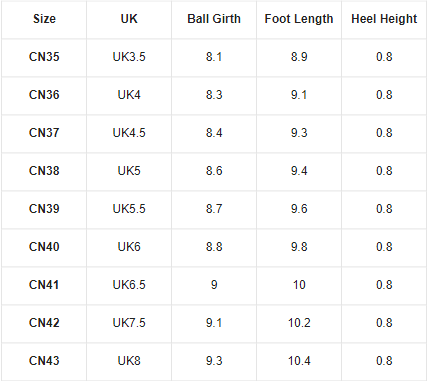Click the Size column header
The width and height of the screenshot is (428, 381).
pyautogui.click(x=44, y=19)
